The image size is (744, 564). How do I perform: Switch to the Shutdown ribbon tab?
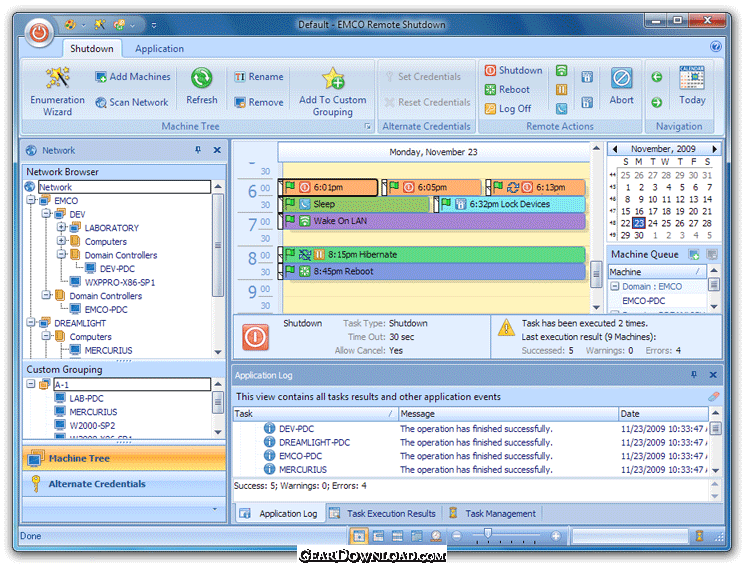point(92,48)
